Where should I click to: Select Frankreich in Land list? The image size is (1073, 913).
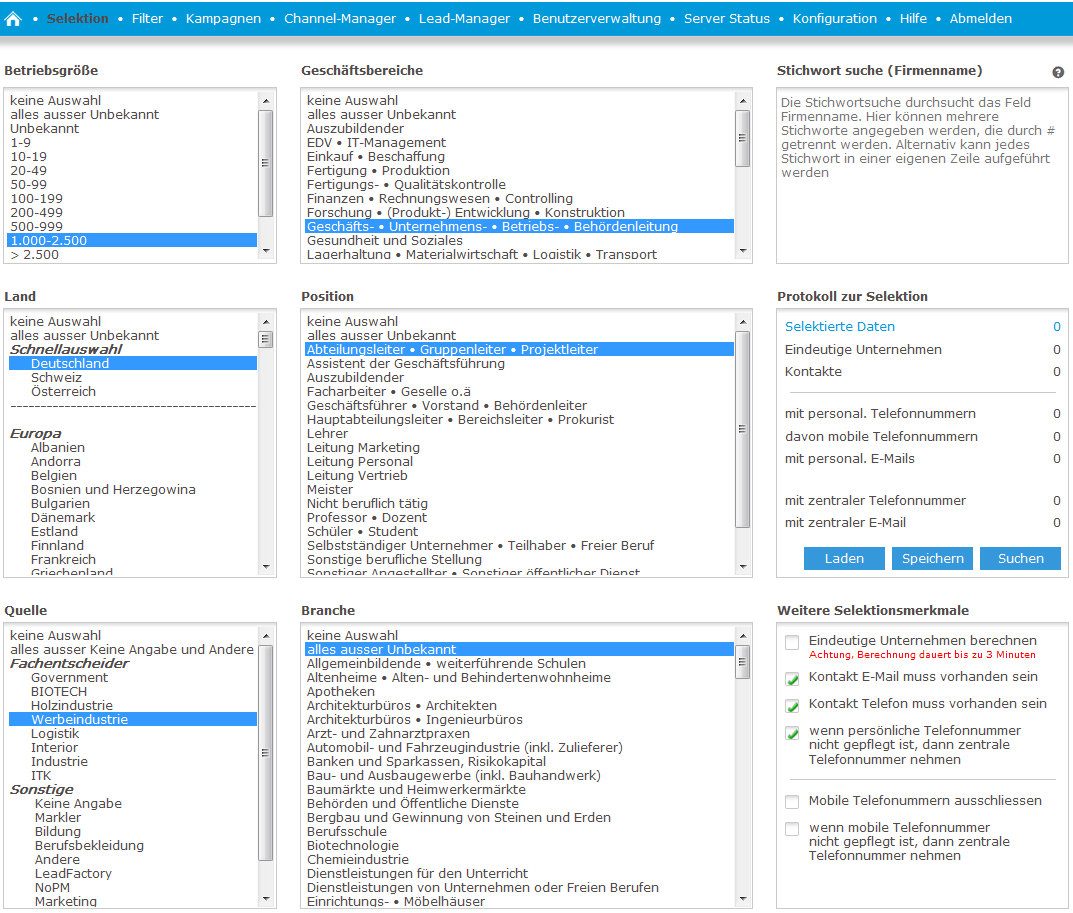(132, 559)
